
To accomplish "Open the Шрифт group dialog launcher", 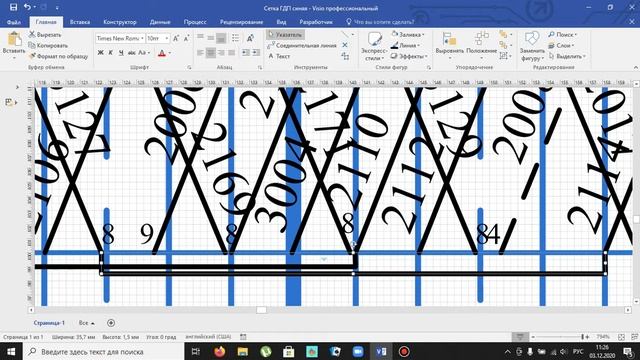I will tap(189, 67).
